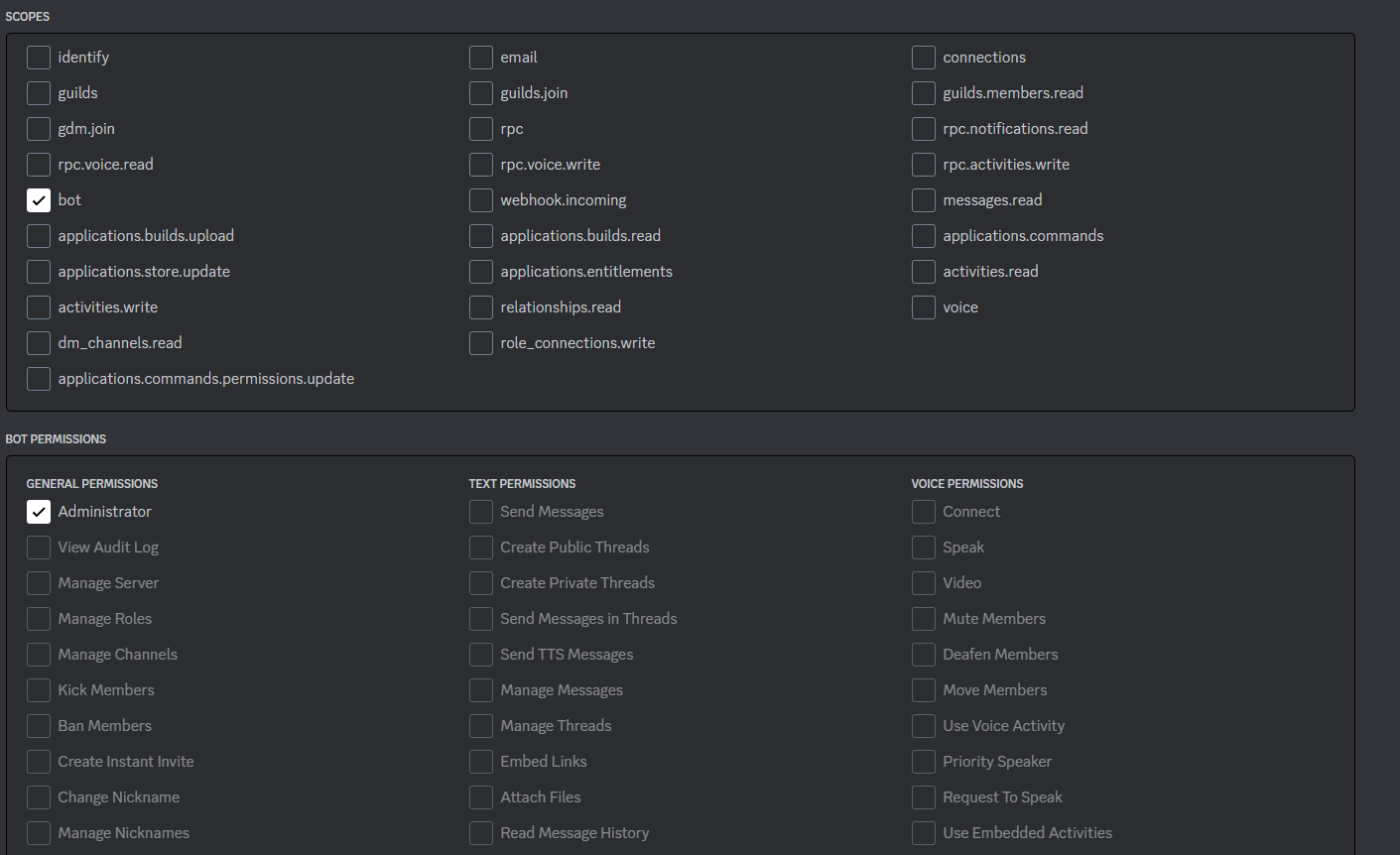1400x855 pixels.
Task: Enable the identify scope
Action: (38, 57)
